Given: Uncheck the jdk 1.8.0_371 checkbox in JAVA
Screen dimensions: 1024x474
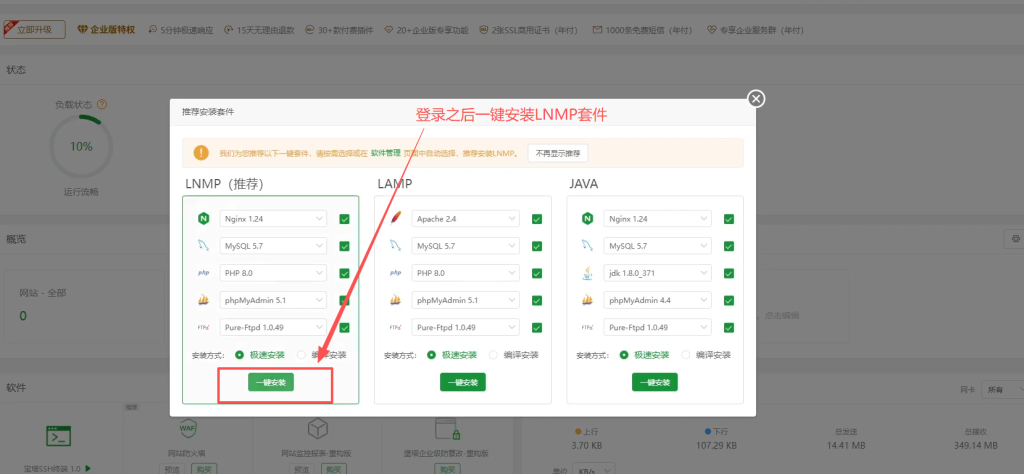Looking at the screenshot, I should click(x=729, y=274).
